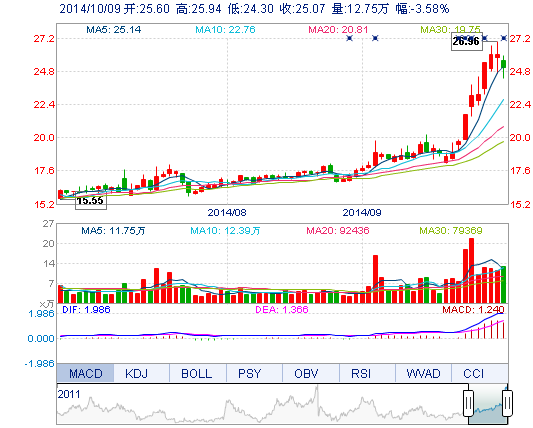Select the BOLL indicator tab
Image resolution: width=533 pixels, height=428 pixels.
[x=198, y=373]
